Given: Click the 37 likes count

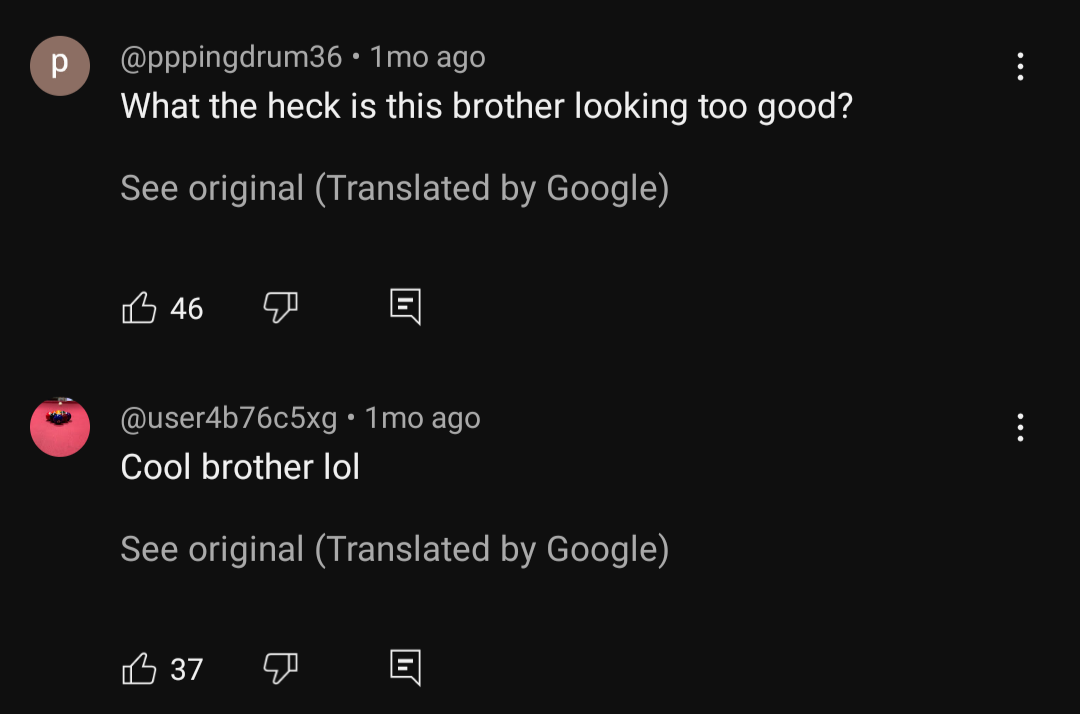Looking at the screenshot, I should coord(187,669).
